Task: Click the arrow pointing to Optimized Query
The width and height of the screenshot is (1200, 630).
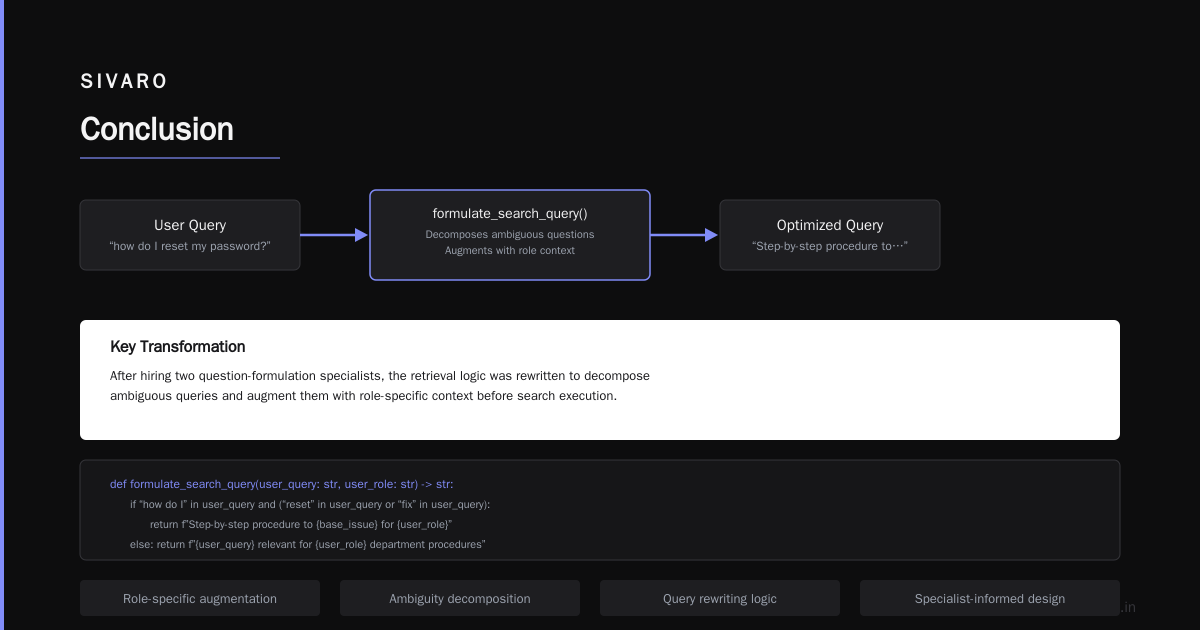Action: coord(684,235)
